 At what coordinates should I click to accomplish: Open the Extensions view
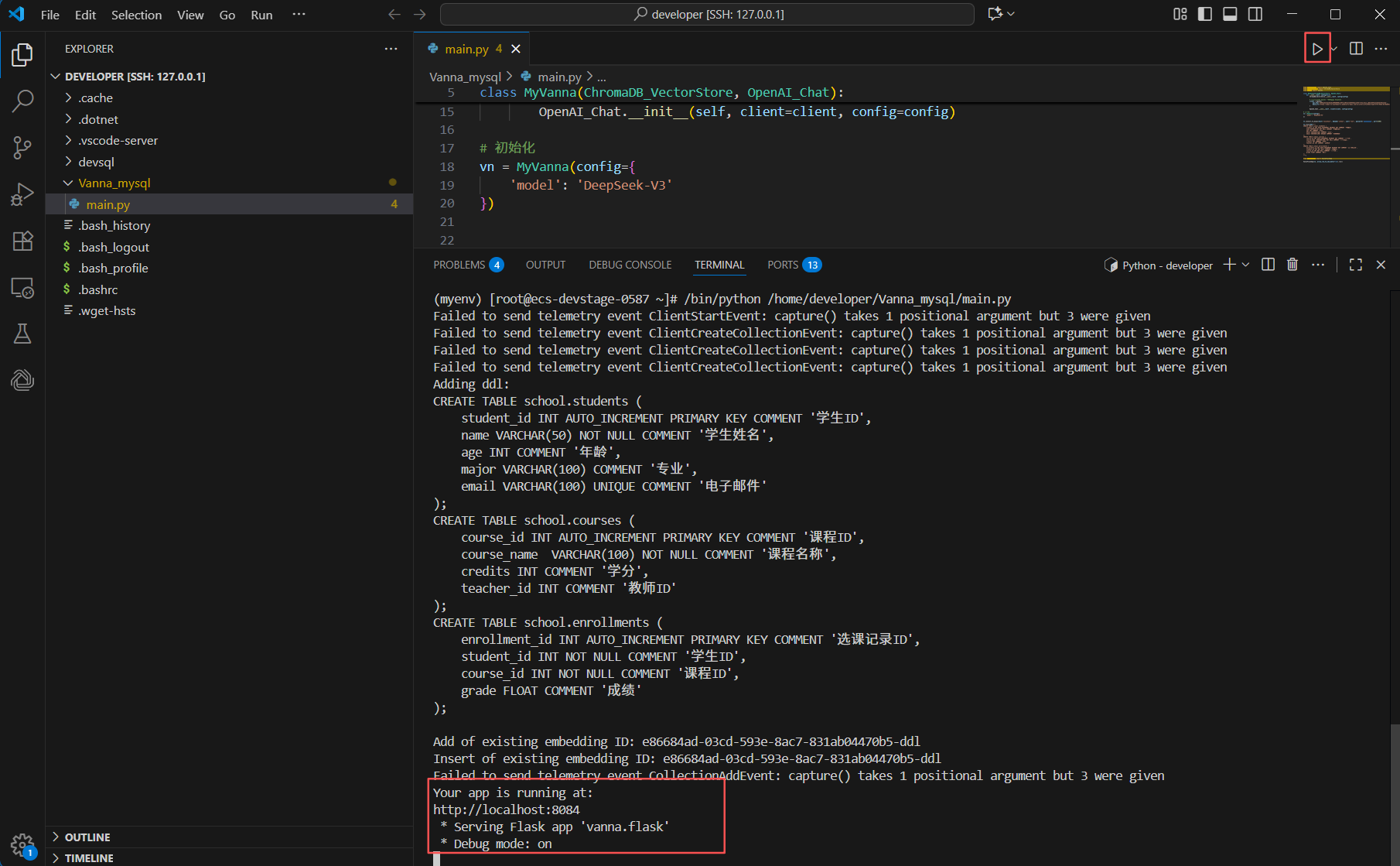coord(22,241)
